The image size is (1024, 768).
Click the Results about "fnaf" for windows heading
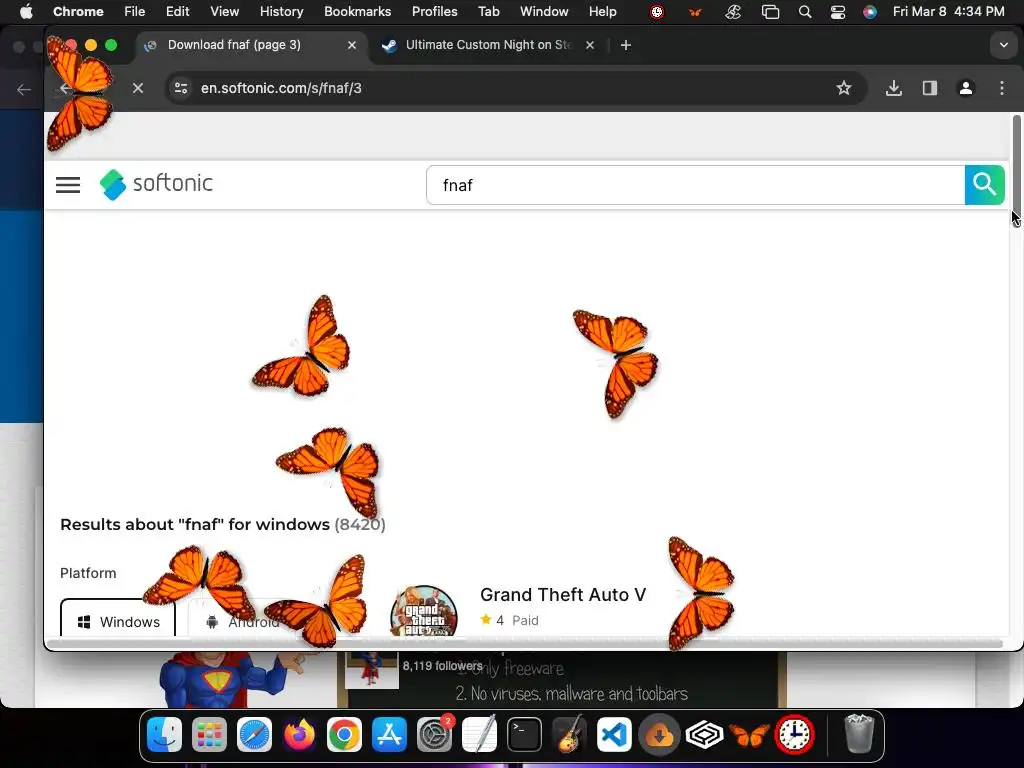223,524
